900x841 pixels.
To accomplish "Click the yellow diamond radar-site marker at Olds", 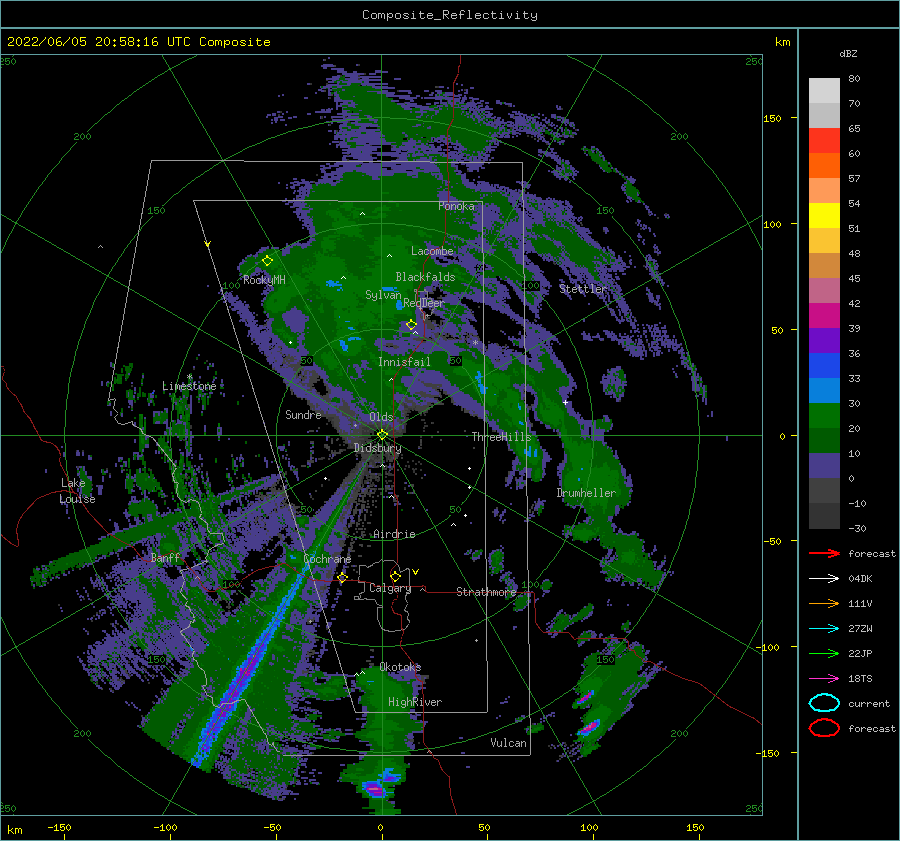I will click(382, 435).
